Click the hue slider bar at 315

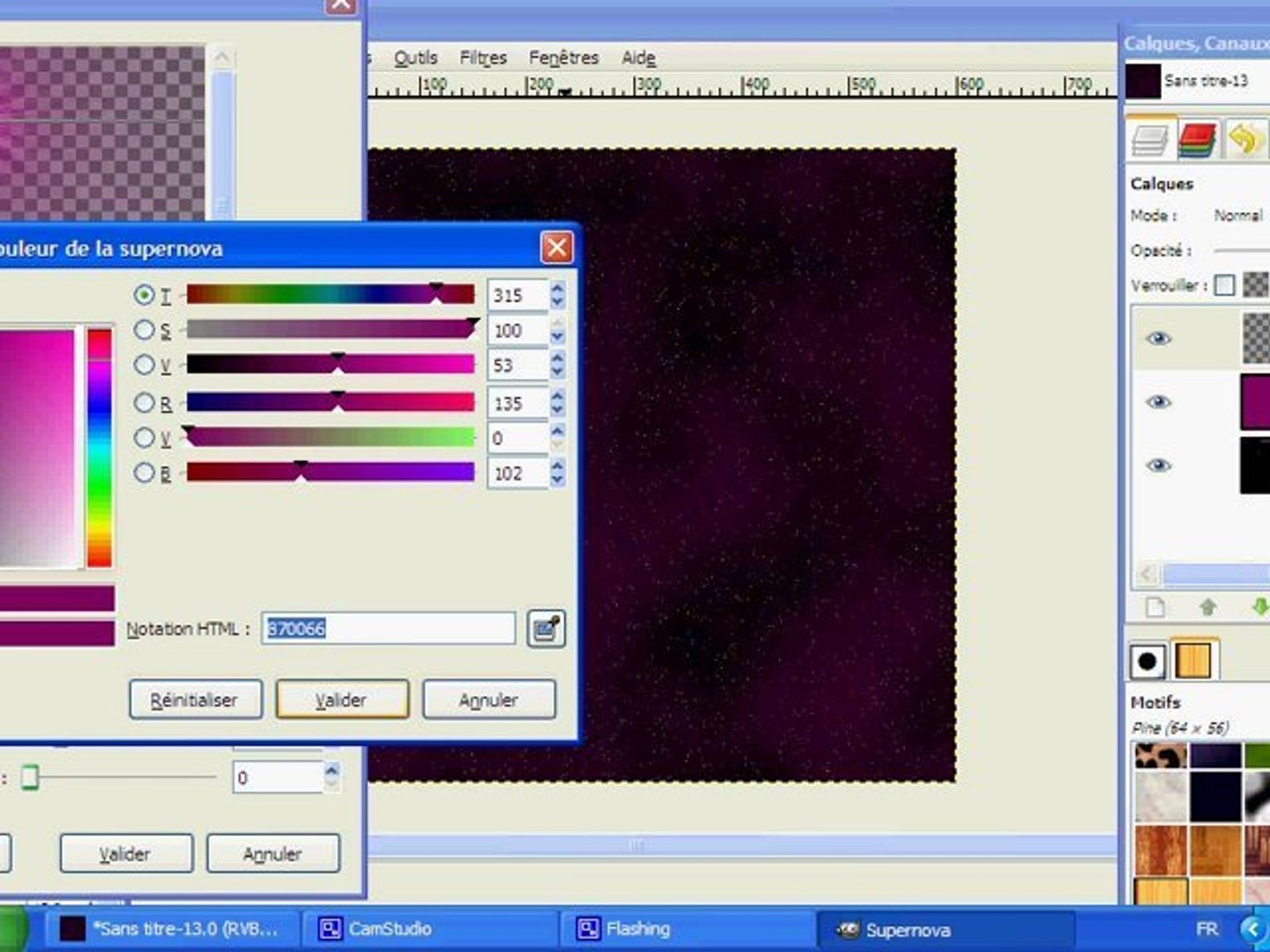pyautogui.click(x=331, y=294)
